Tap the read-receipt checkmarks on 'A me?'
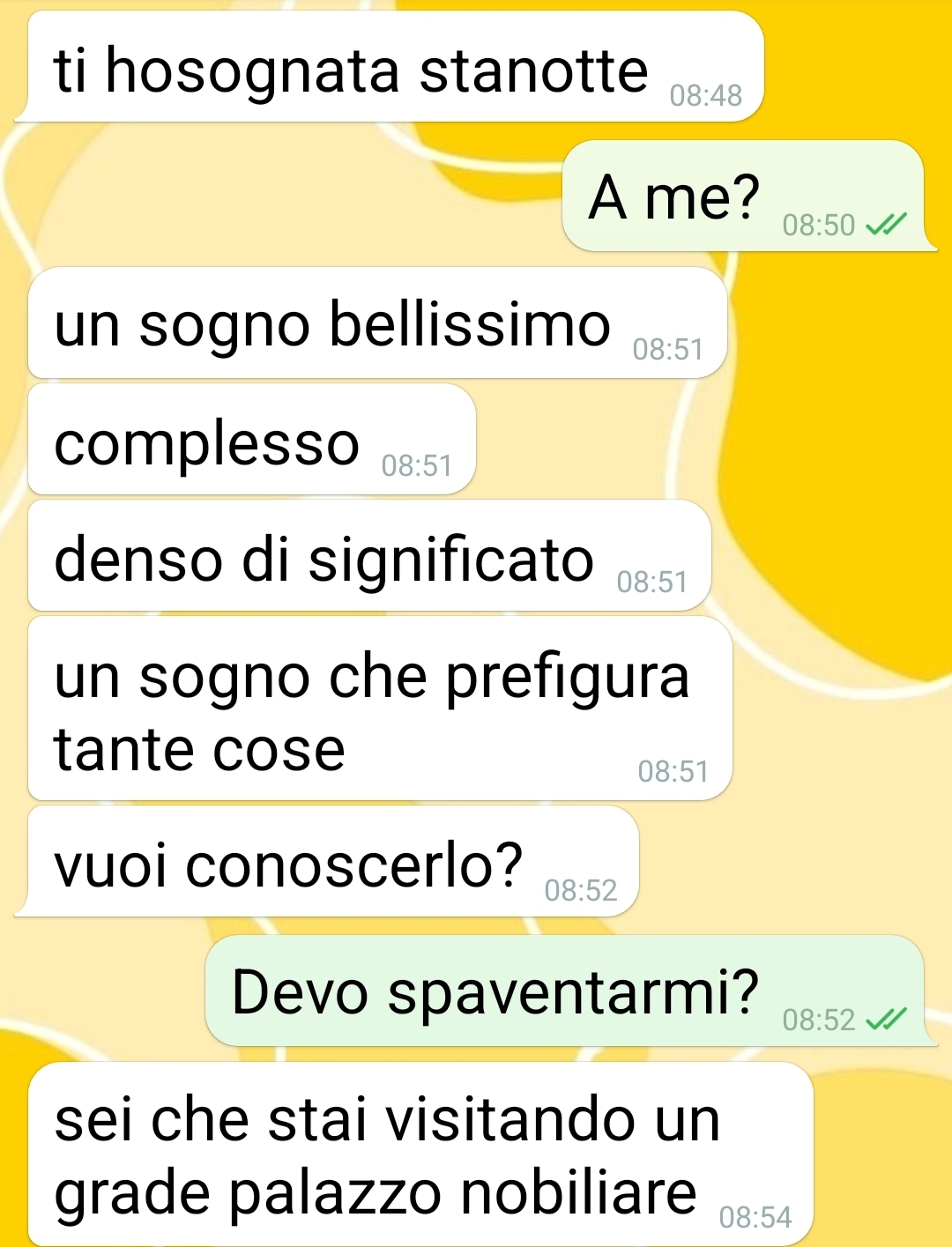The height and width of the screenshot is (1247, 952). pos(885,226)
